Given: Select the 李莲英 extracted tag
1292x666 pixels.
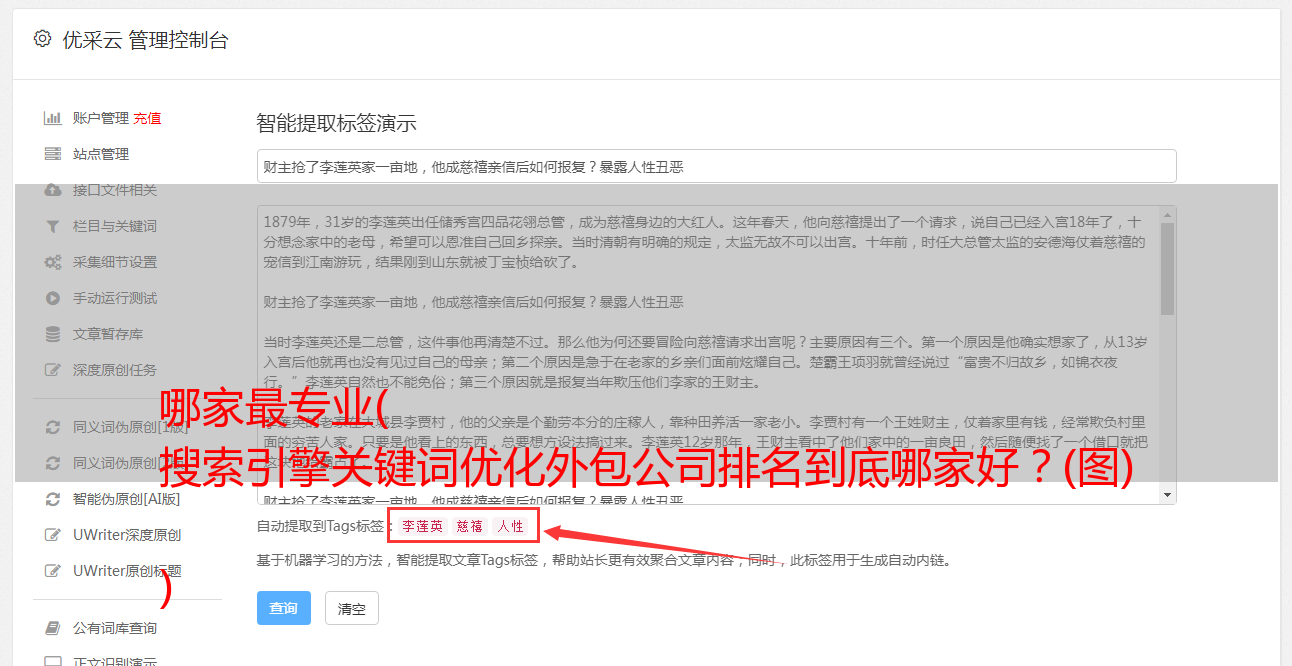Looking at the screenshot, I should tap(423, 526).
